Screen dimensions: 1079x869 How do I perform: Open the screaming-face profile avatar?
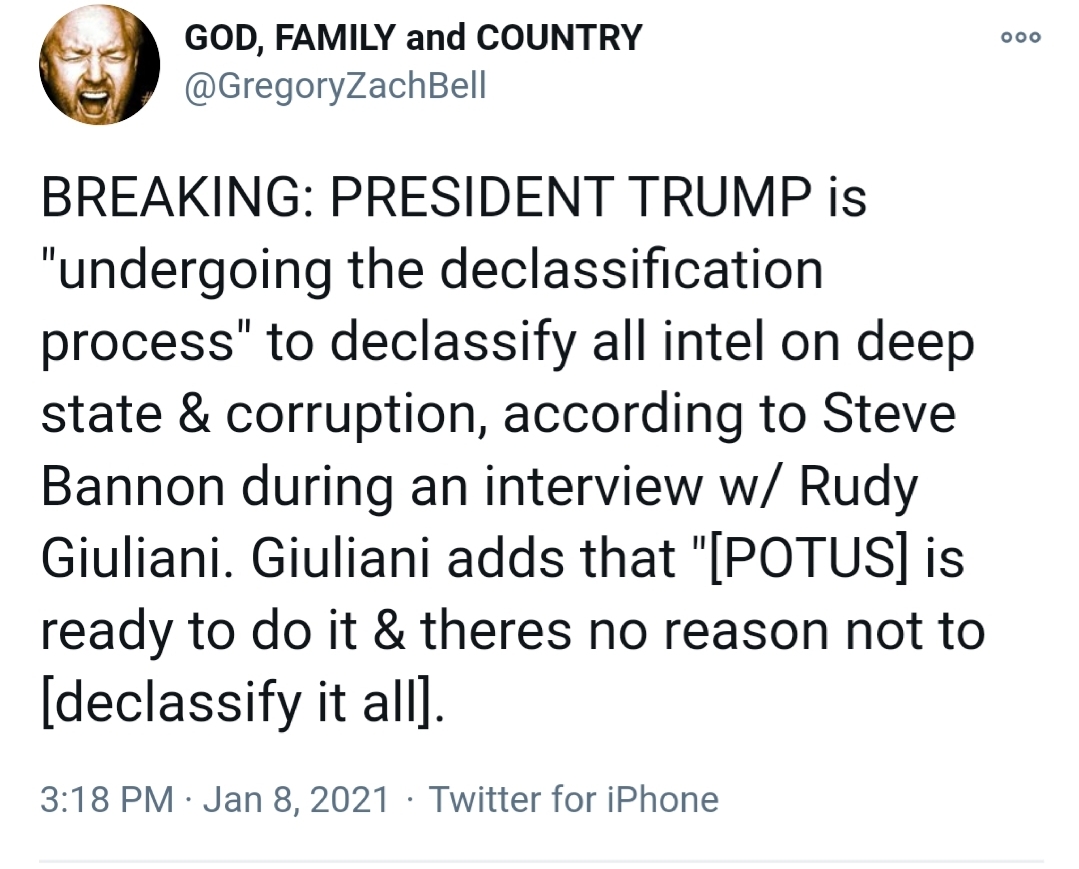pos(100,65)
